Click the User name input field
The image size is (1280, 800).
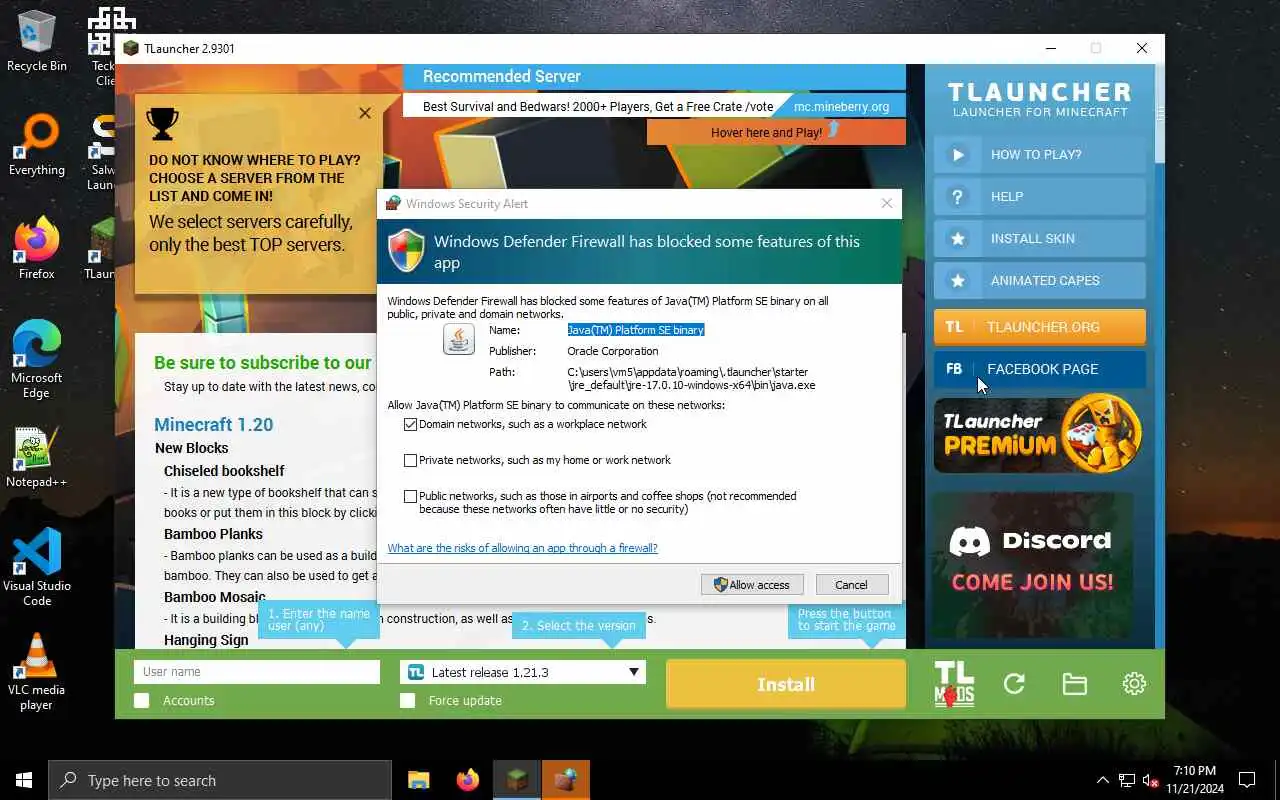(x=257, y=672)
